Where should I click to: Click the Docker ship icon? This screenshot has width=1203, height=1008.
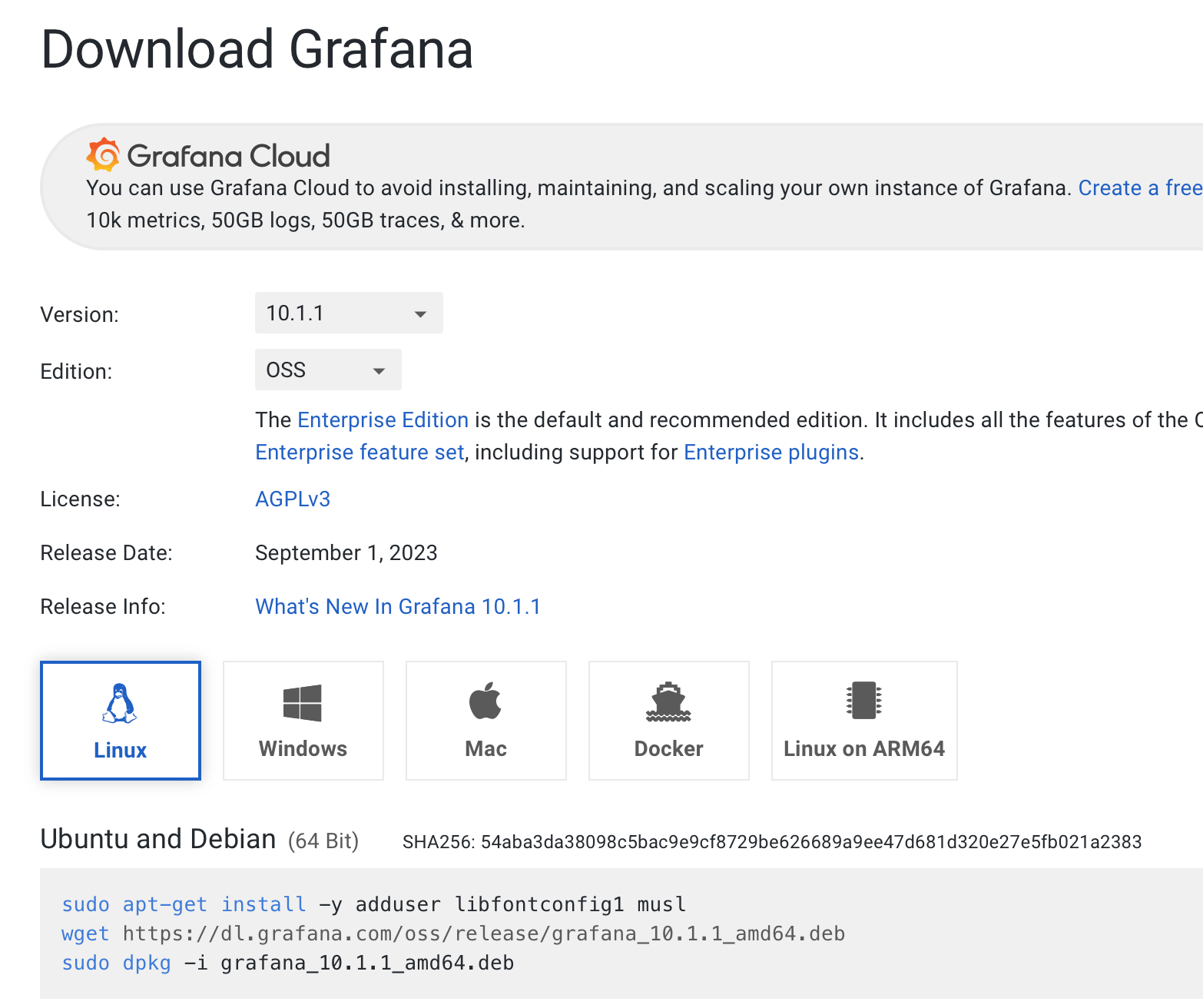[x=668, y=702]
